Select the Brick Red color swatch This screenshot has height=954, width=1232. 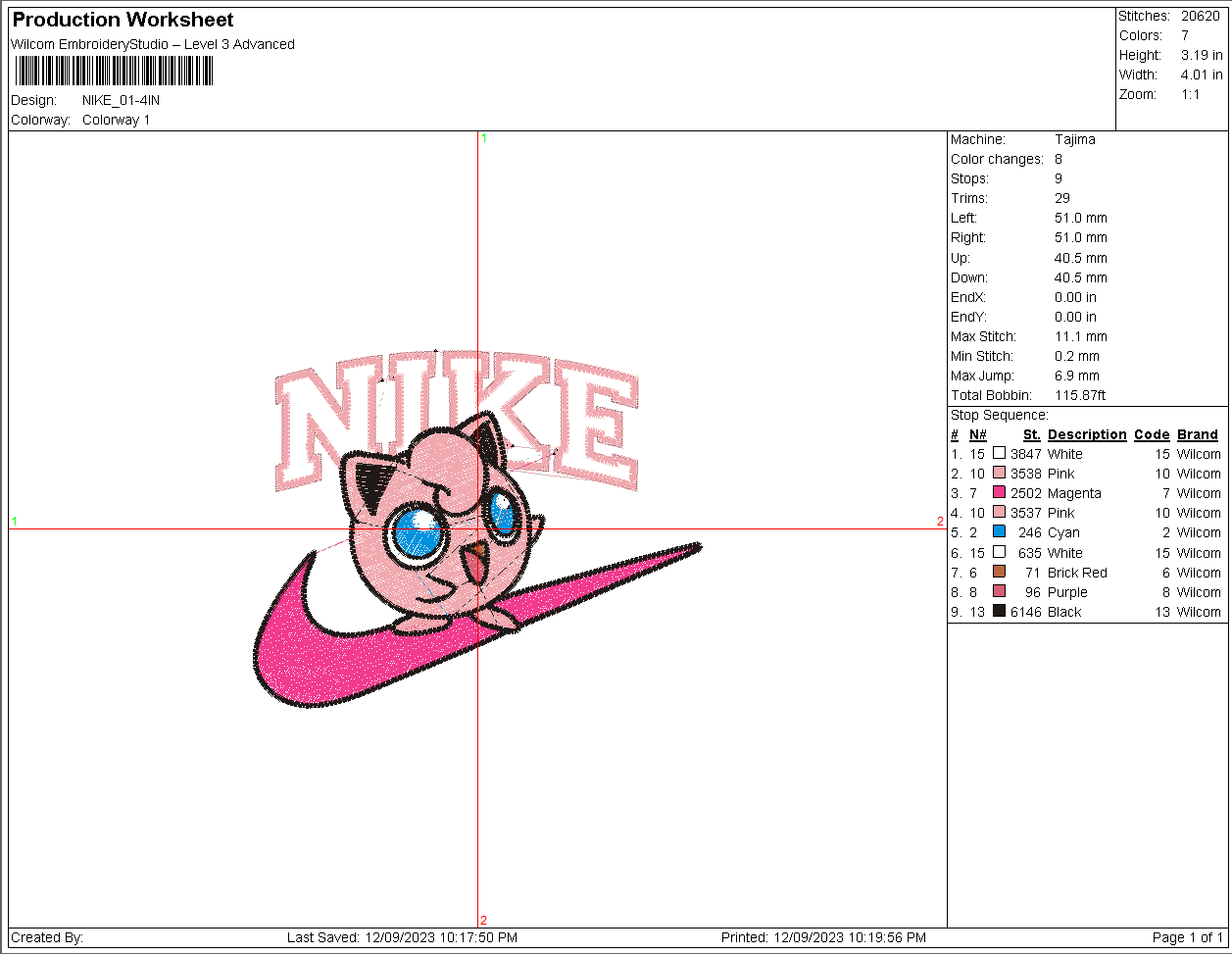(999, 572)
